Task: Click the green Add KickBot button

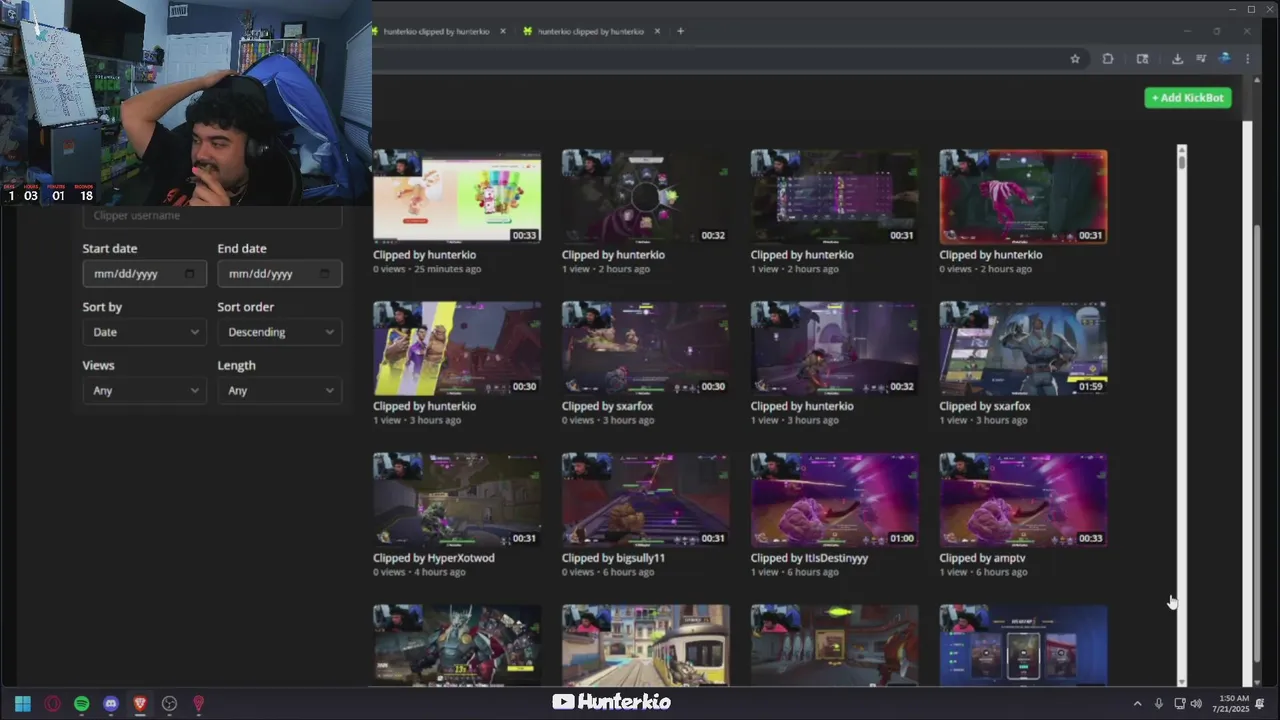Action: point(1188,98)
